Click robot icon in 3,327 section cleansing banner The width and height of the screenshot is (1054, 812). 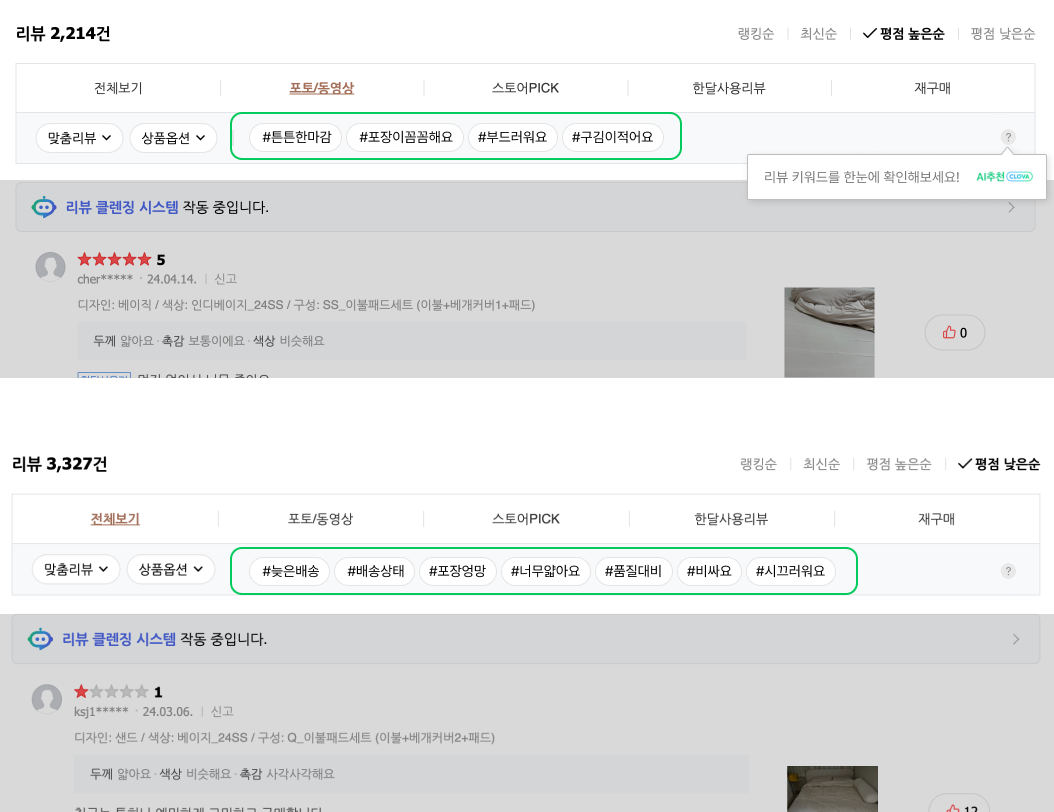(40, 639)
